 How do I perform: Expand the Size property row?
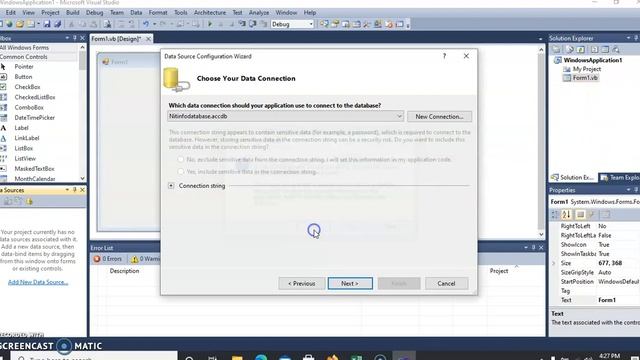click(x=554, y=263)
